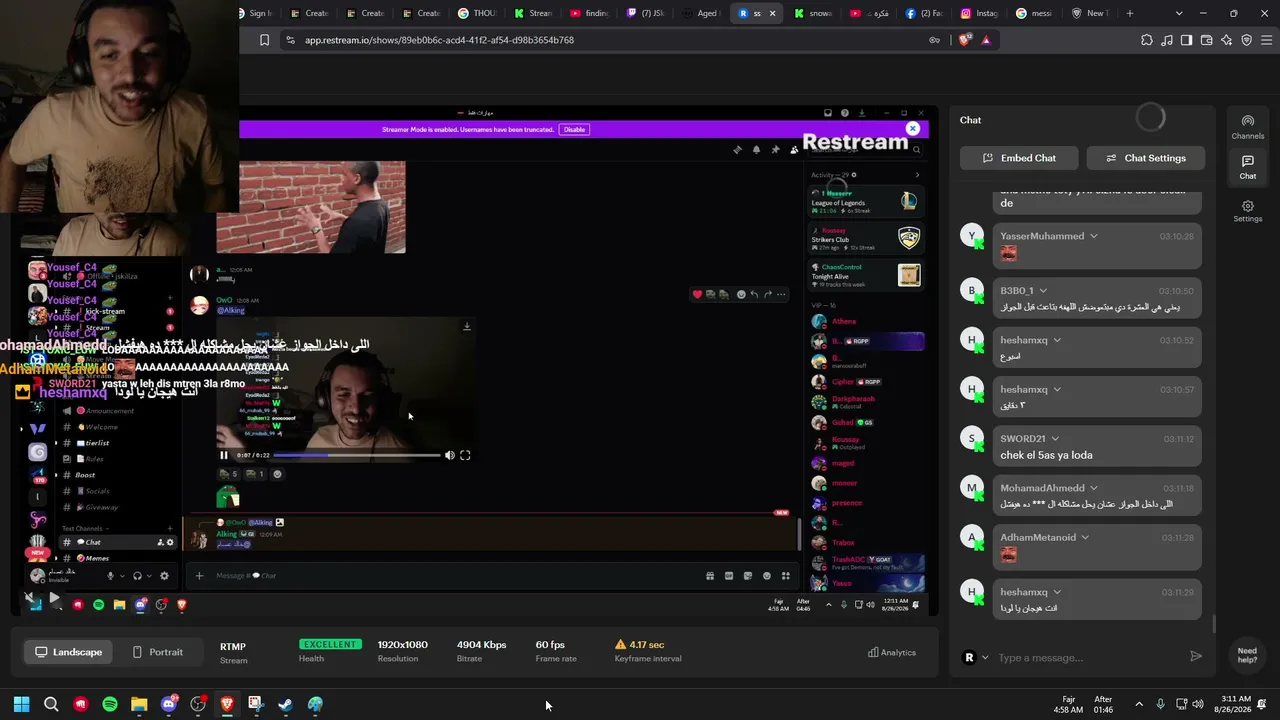
Task: Click the Need help? button
Action: pos(1247,656)
